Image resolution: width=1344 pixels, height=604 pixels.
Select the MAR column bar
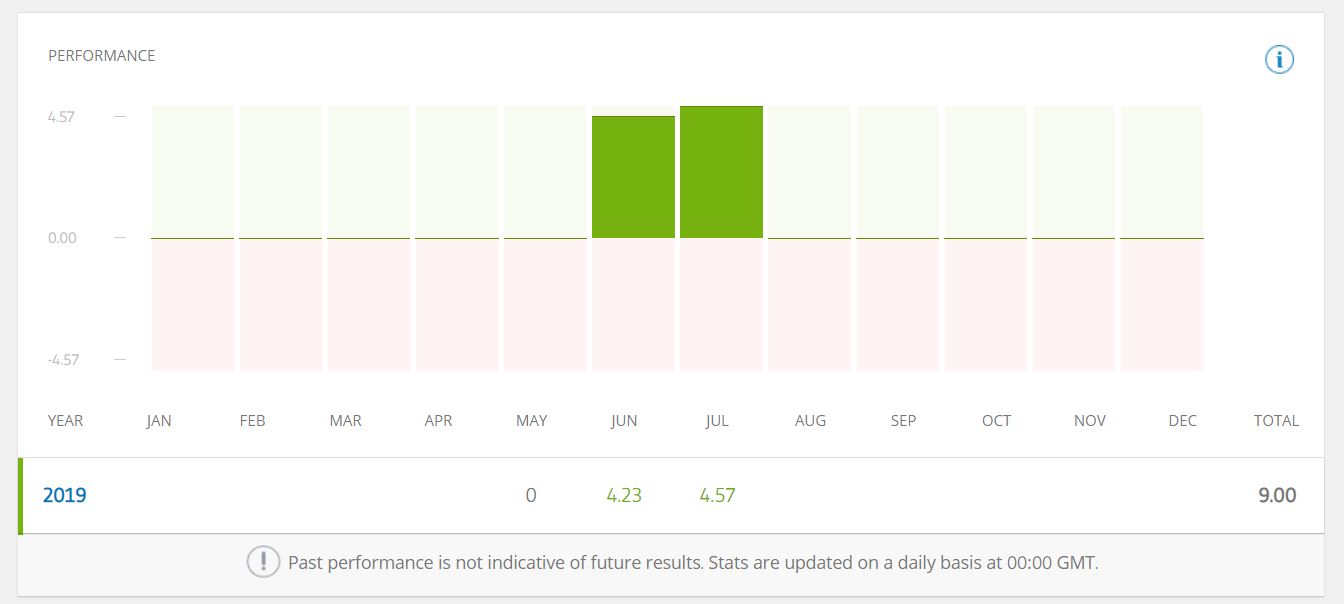(x=369, y=238)
